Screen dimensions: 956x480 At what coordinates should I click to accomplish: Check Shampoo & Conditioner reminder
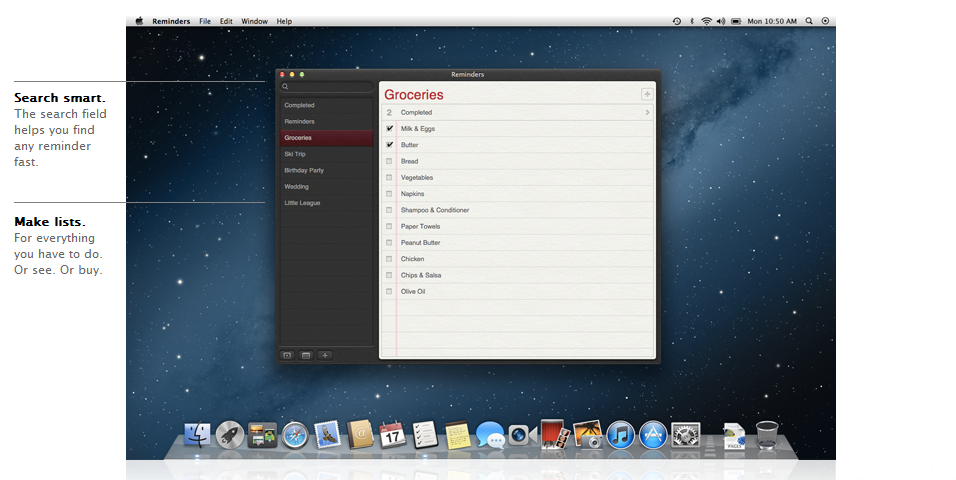pyautogui.click(x=389, y=210)
